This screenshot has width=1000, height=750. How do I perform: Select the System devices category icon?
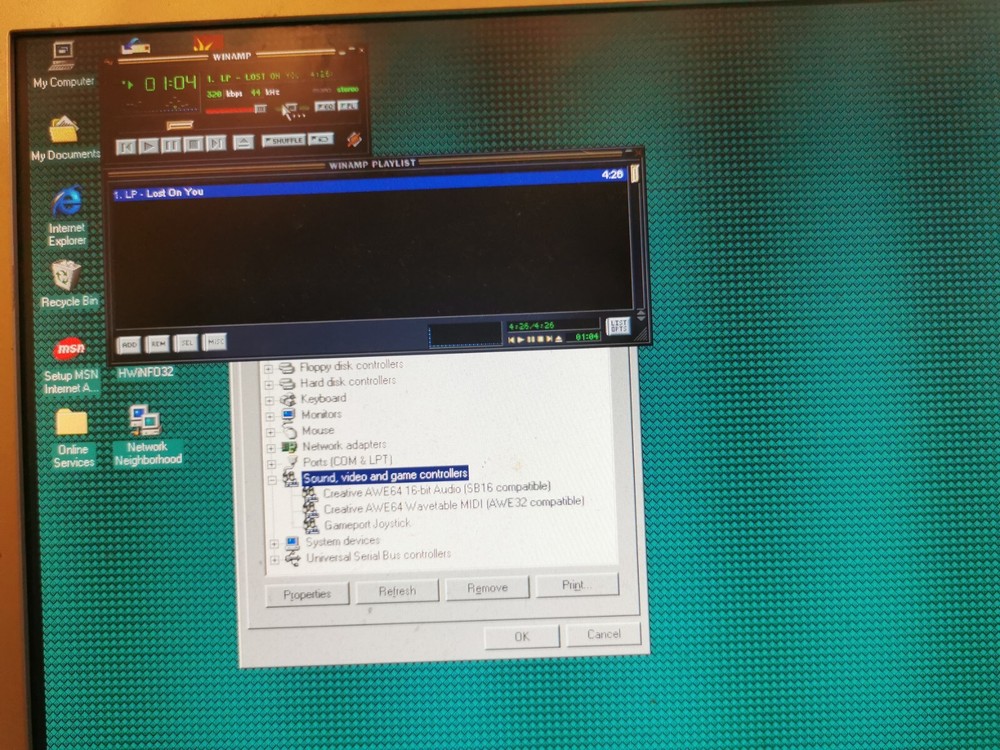(293, 543)
